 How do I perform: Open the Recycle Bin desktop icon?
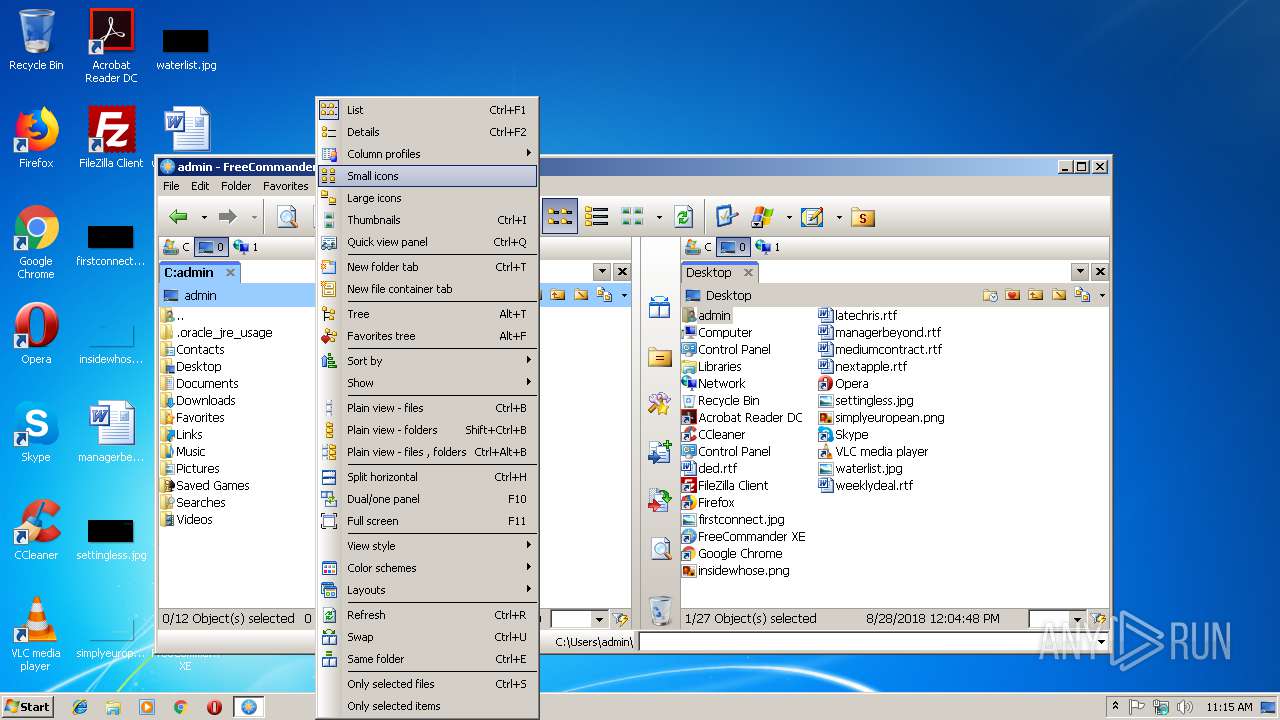[x=36, y=40]
